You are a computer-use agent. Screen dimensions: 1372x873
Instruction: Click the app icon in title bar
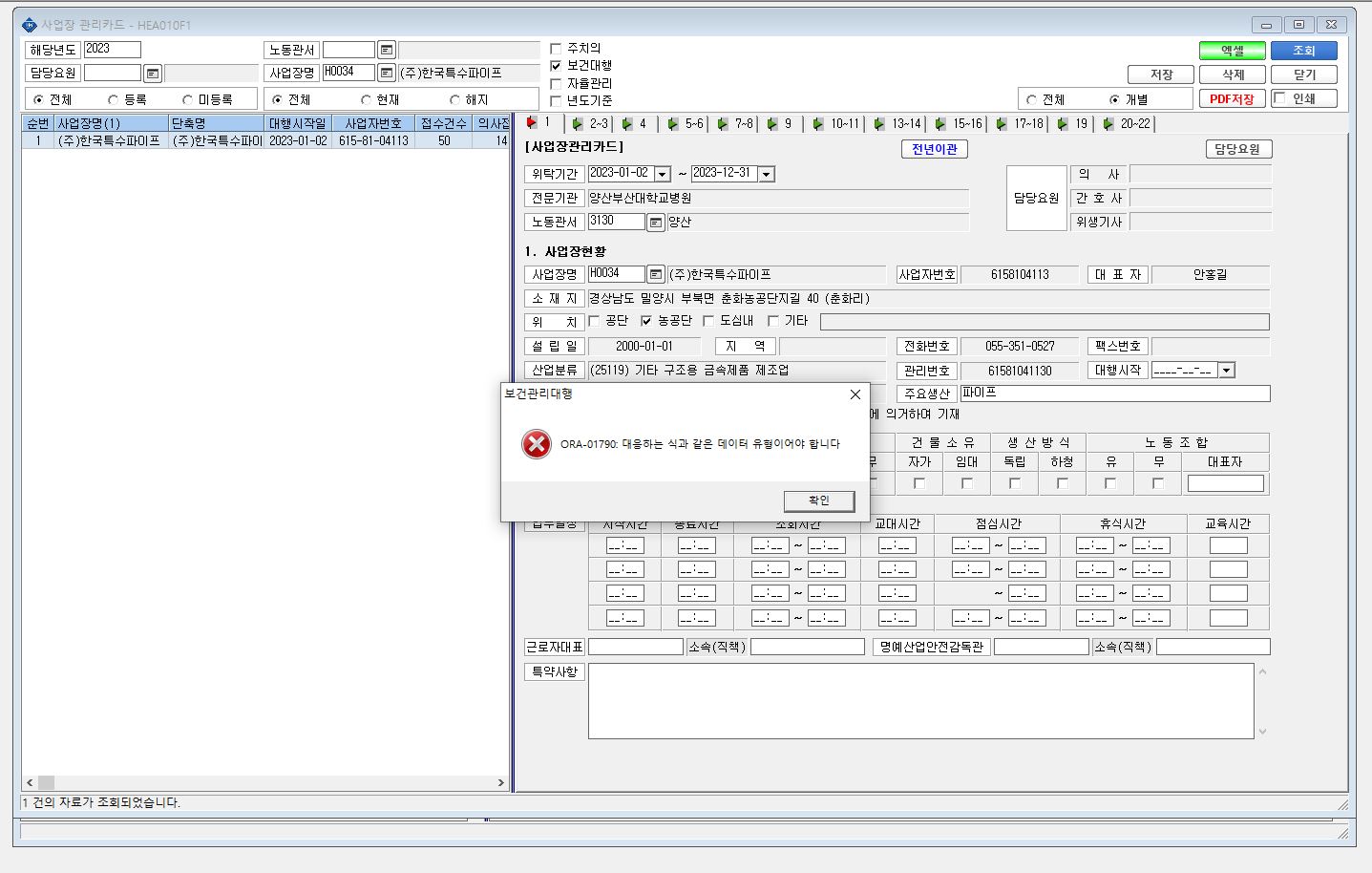pyautogui.click(x=29, y=25)
